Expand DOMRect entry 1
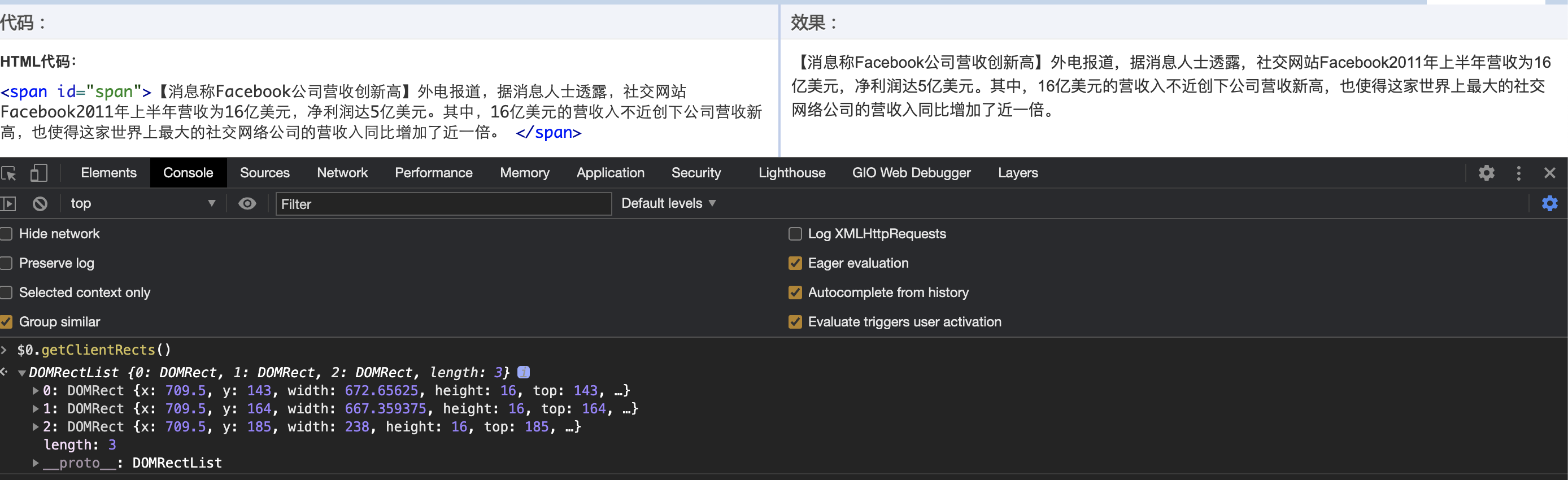The width and height of the screenshot is (1568, 480). 36,409
